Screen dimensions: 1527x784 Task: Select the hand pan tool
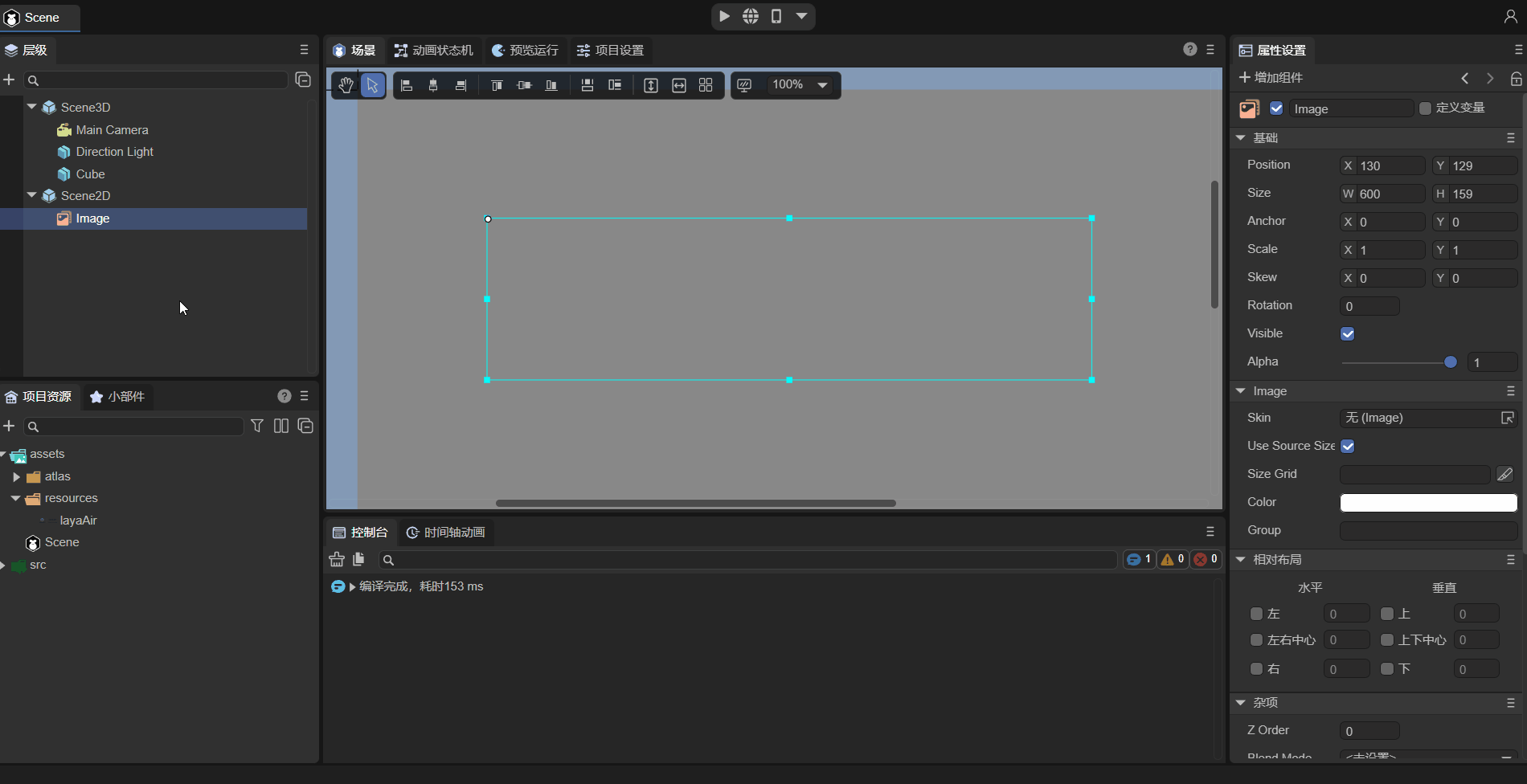click(346, 85)
